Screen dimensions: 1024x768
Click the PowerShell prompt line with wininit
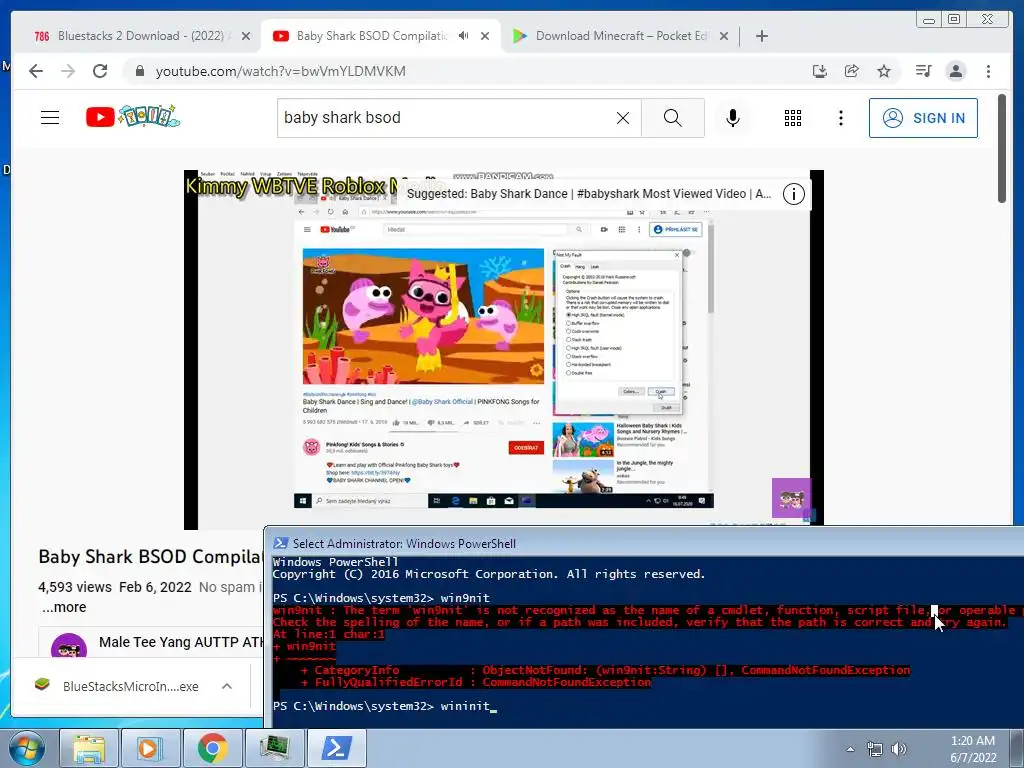pos(385,706)
